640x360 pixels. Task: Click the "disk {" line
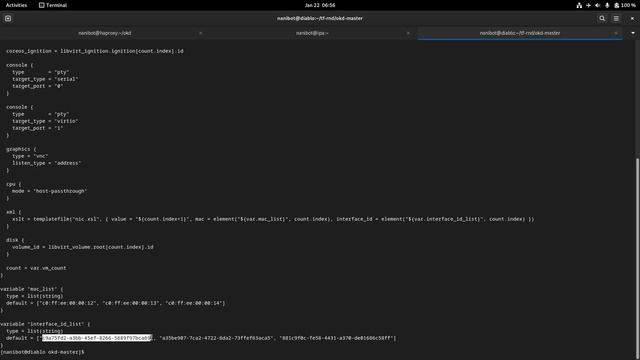click(x=15, y=240)
